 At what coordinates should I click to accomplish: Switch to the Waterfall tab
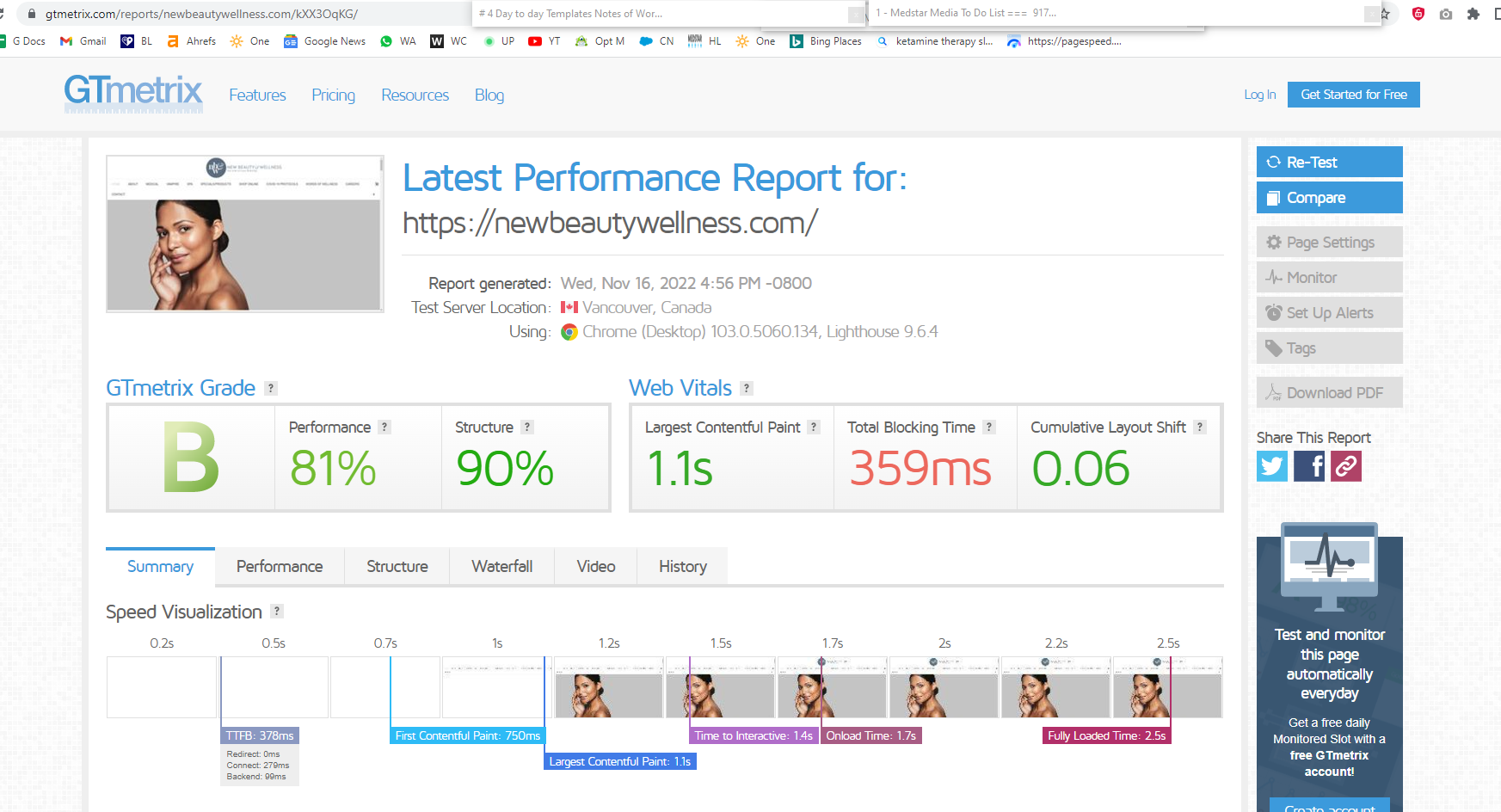pos(502,566)
